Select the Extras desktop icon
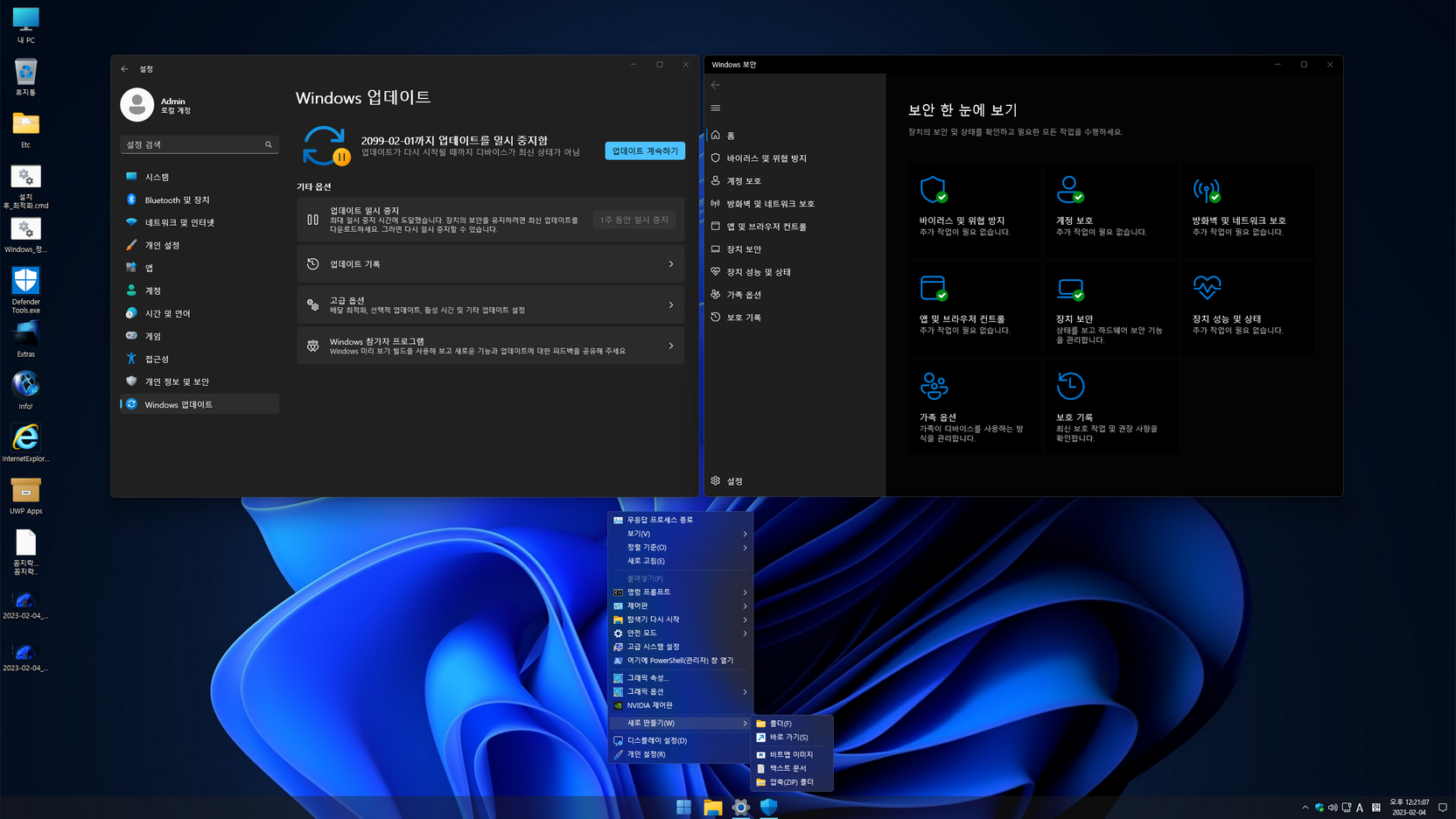 coord(25,339)
